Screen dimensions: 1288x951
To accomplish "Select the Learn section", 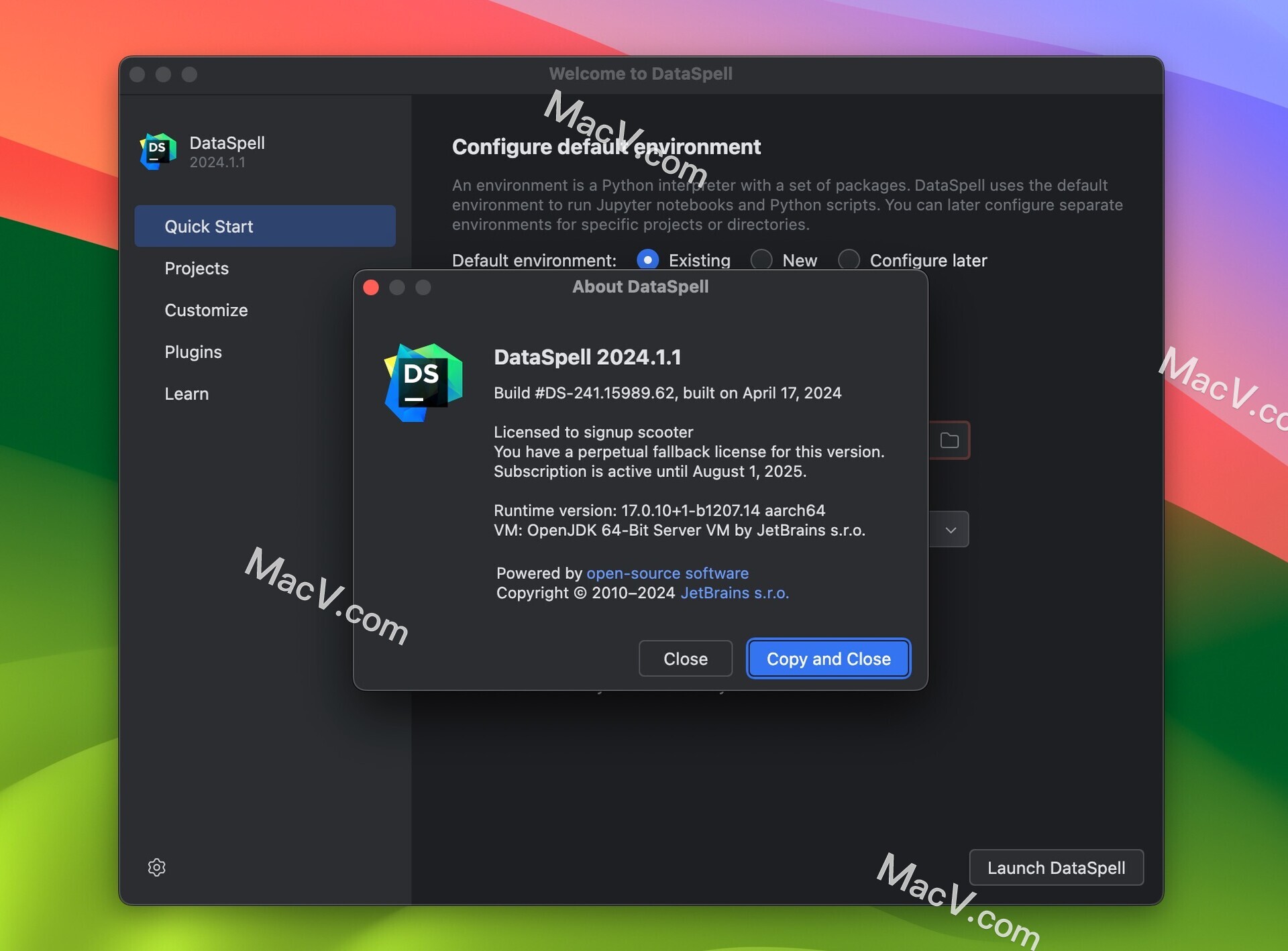I will [186, 394].
